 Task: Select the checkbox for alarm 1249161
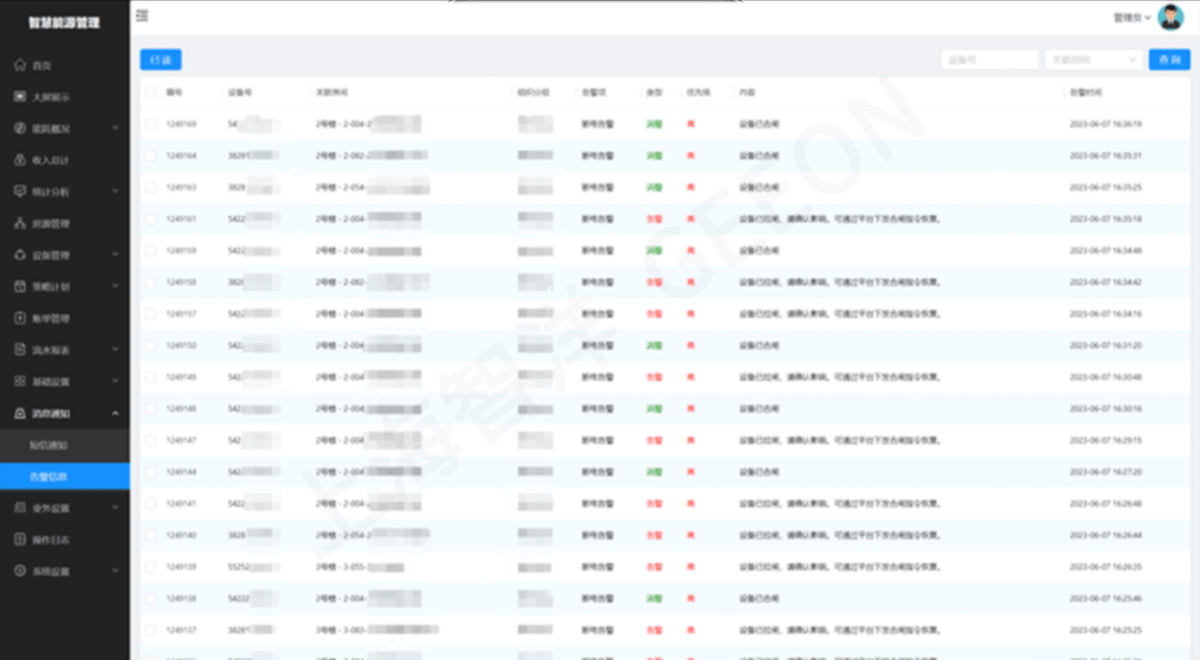click(x=150, y=218)
